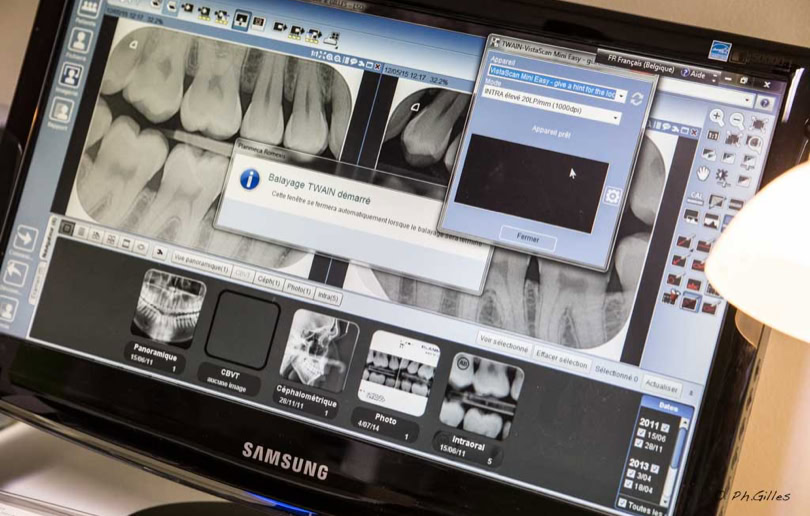This screenshot has width=810, height=516.
Task: Click the zoom in magnifier tool
Action: click(716, 117)
